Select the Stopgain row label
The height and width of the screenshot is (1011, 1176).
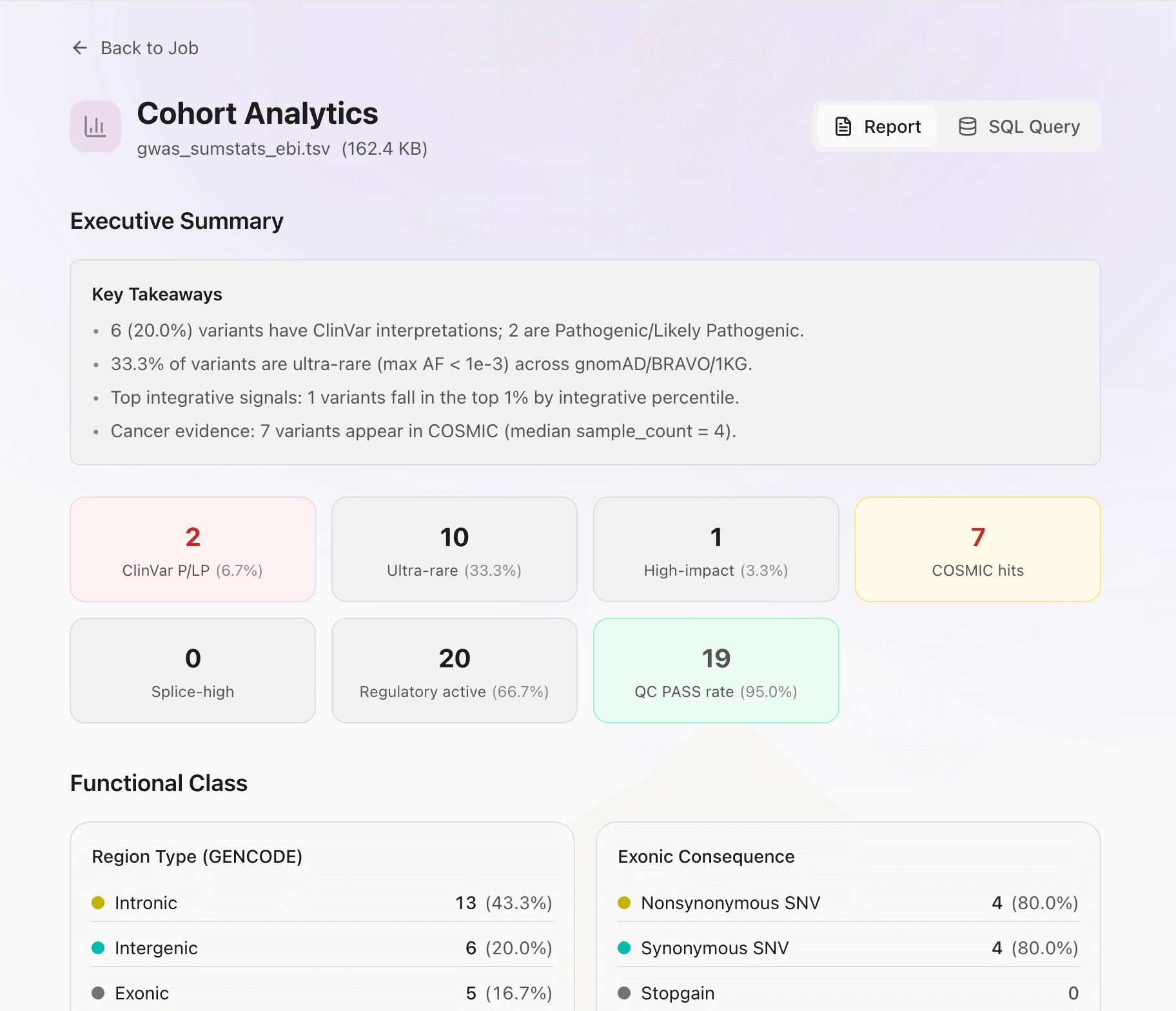(678, 993)
